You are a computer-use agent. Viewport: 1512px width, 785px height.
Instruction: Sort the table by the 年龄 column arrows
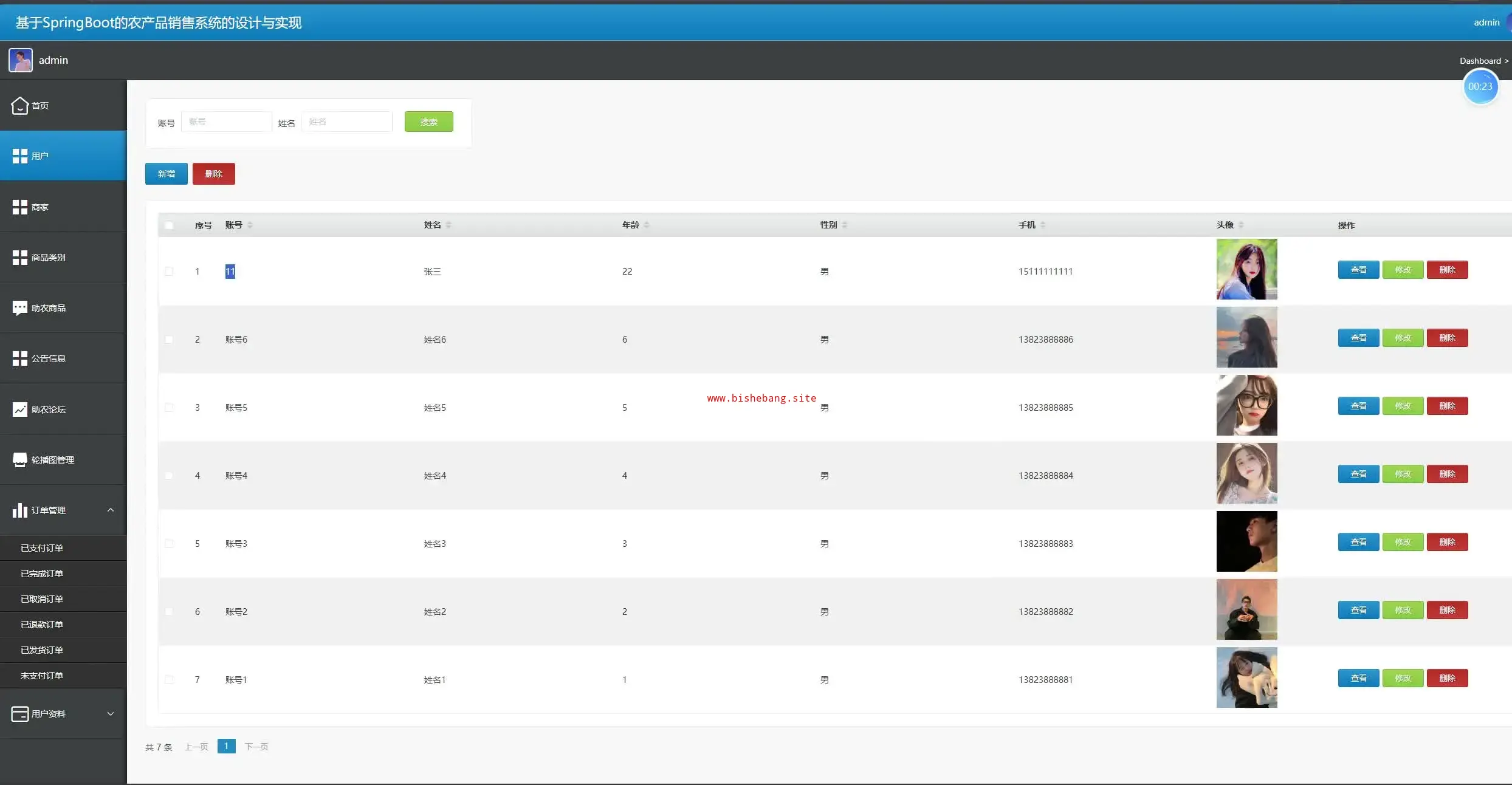(x=647, y=225)
